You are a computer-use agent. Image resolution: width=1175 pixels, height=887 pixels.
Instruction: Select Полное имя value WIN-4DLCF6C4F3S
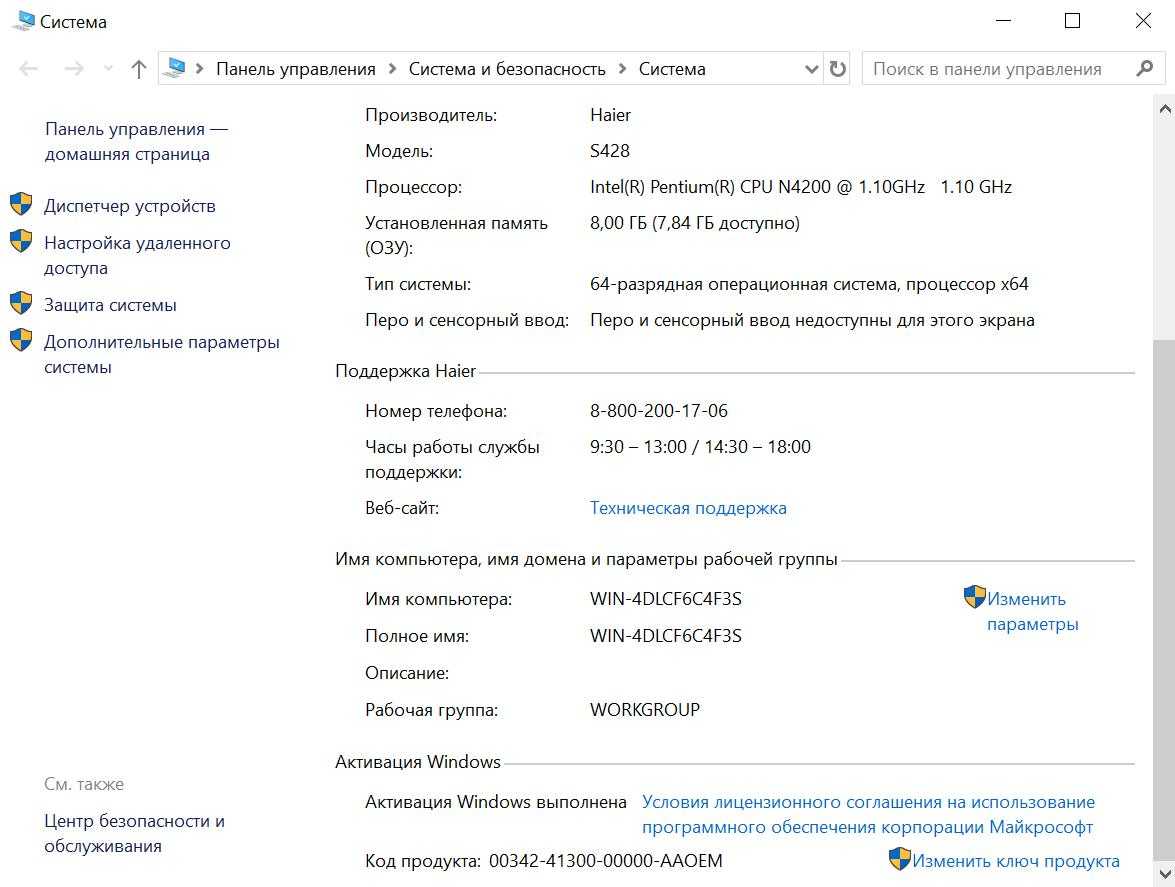(665, 636)
